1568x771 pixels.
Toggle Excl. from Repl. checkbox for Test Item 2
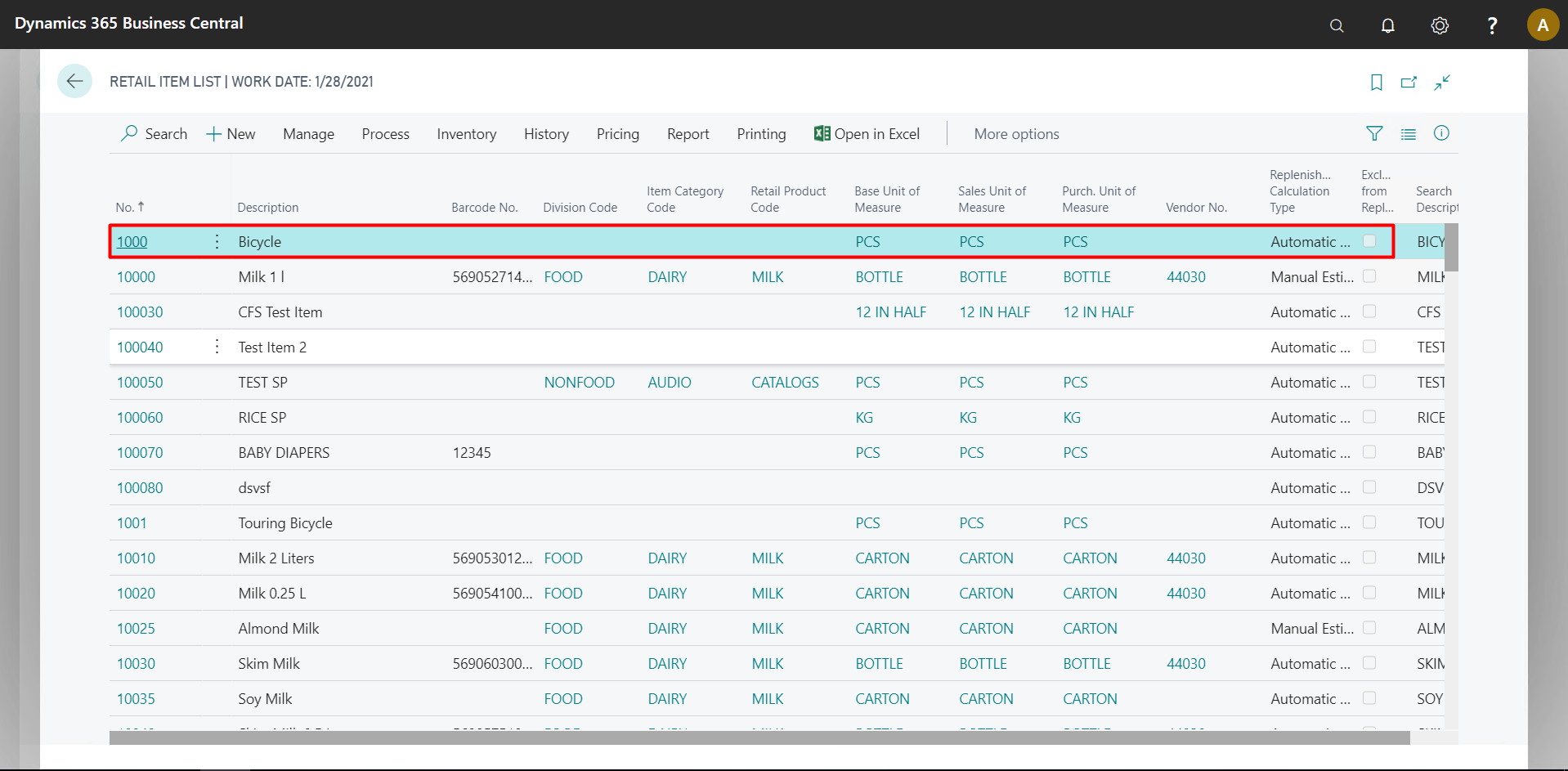tap(1369, 347)
